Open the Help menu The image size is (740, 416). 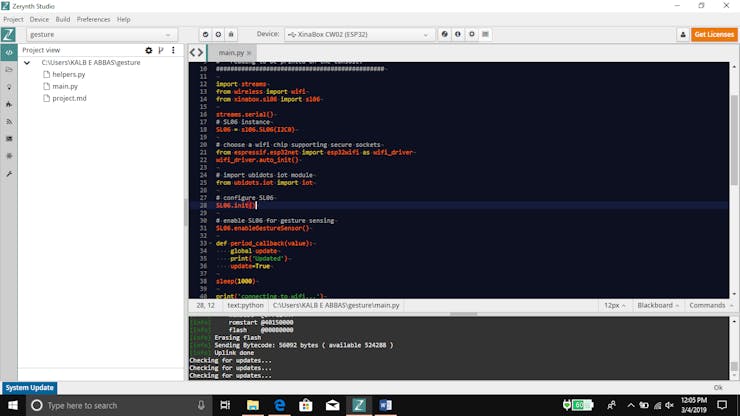coord(124,19)
